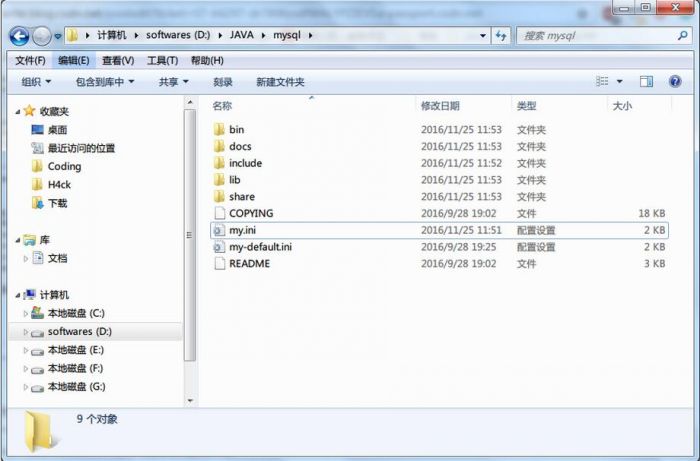Click the 计算机 computer icon in sidebar
This screenshot has height=461, width=700.
pos(29,295)
